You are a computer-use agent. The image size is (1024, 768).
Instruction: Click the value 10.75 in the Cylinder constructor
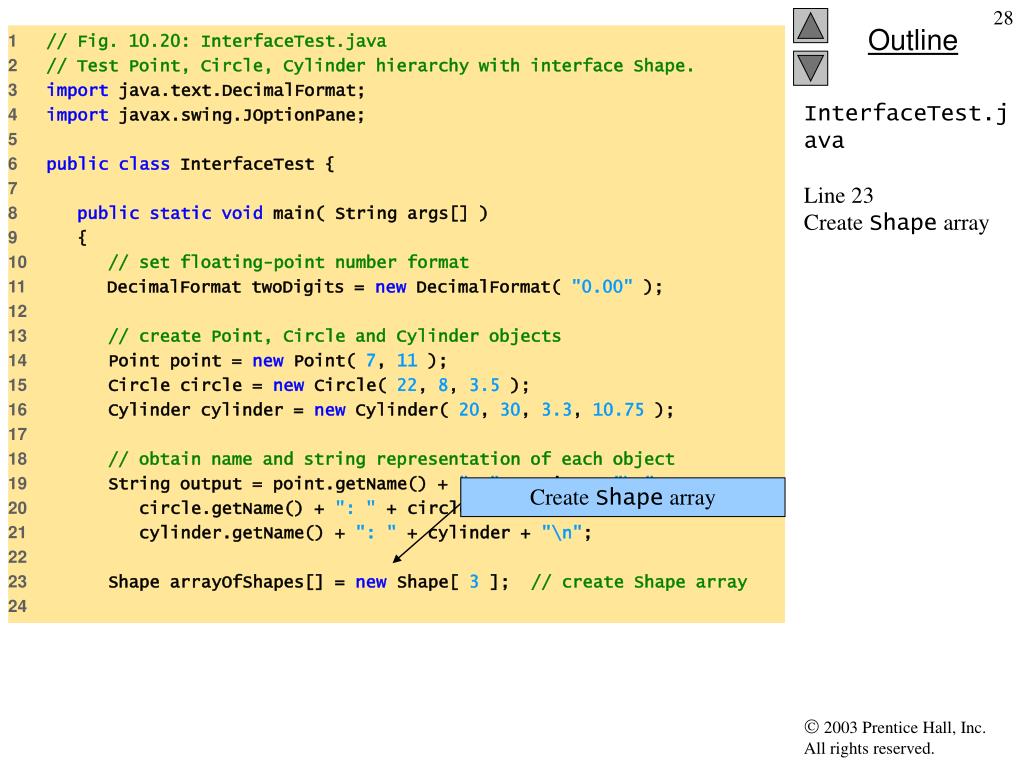point(618,410)
